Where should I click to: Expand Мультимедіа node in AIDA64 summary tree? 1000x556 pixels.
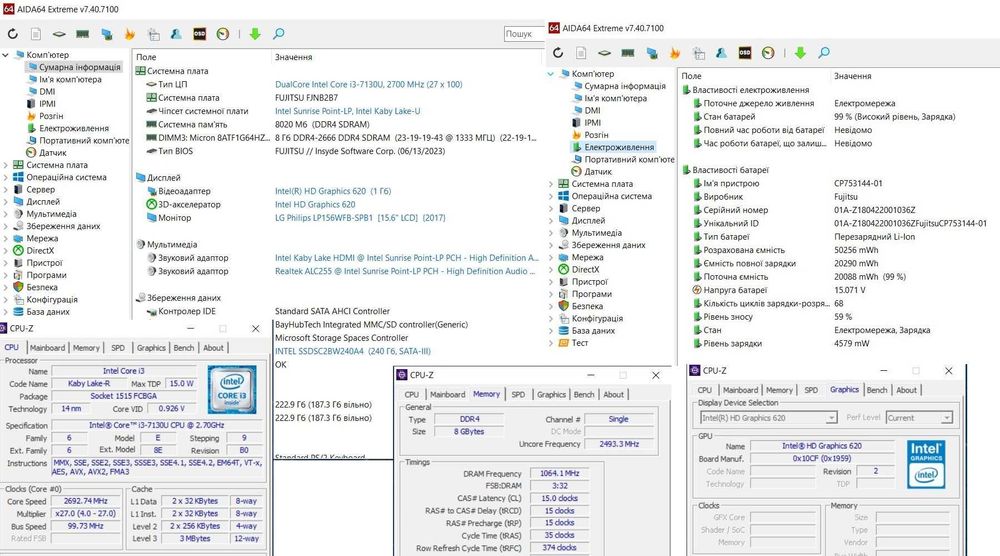pos(6,214)
